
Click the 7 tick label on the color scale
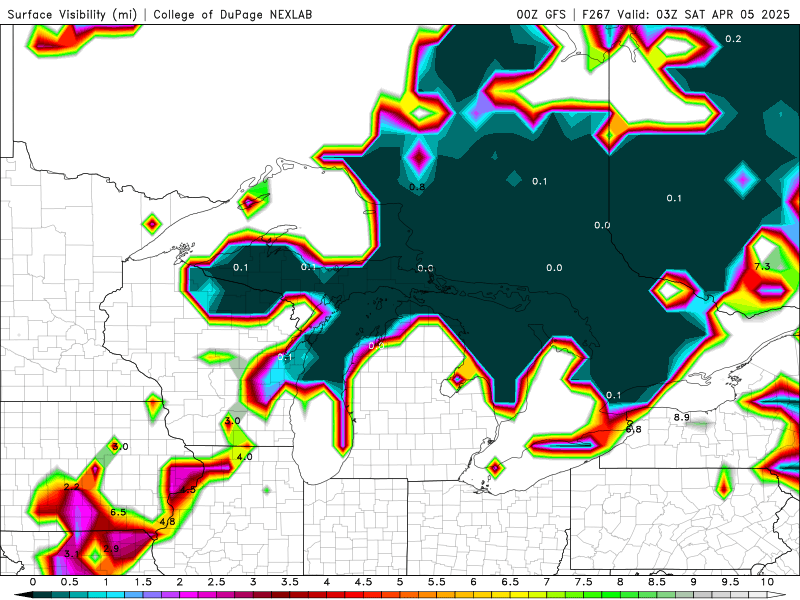coord(547,582)
